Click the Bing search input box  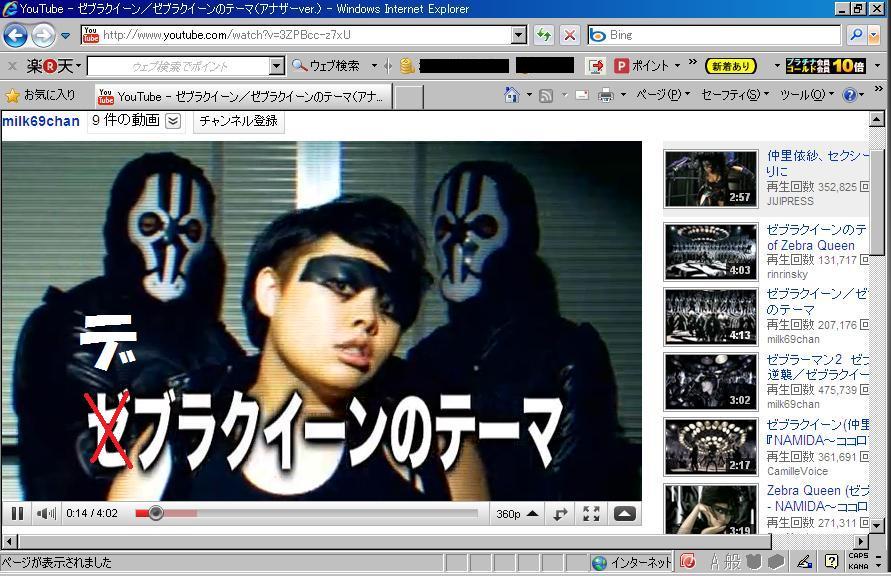pyautogui.click(x=715, y=35)
